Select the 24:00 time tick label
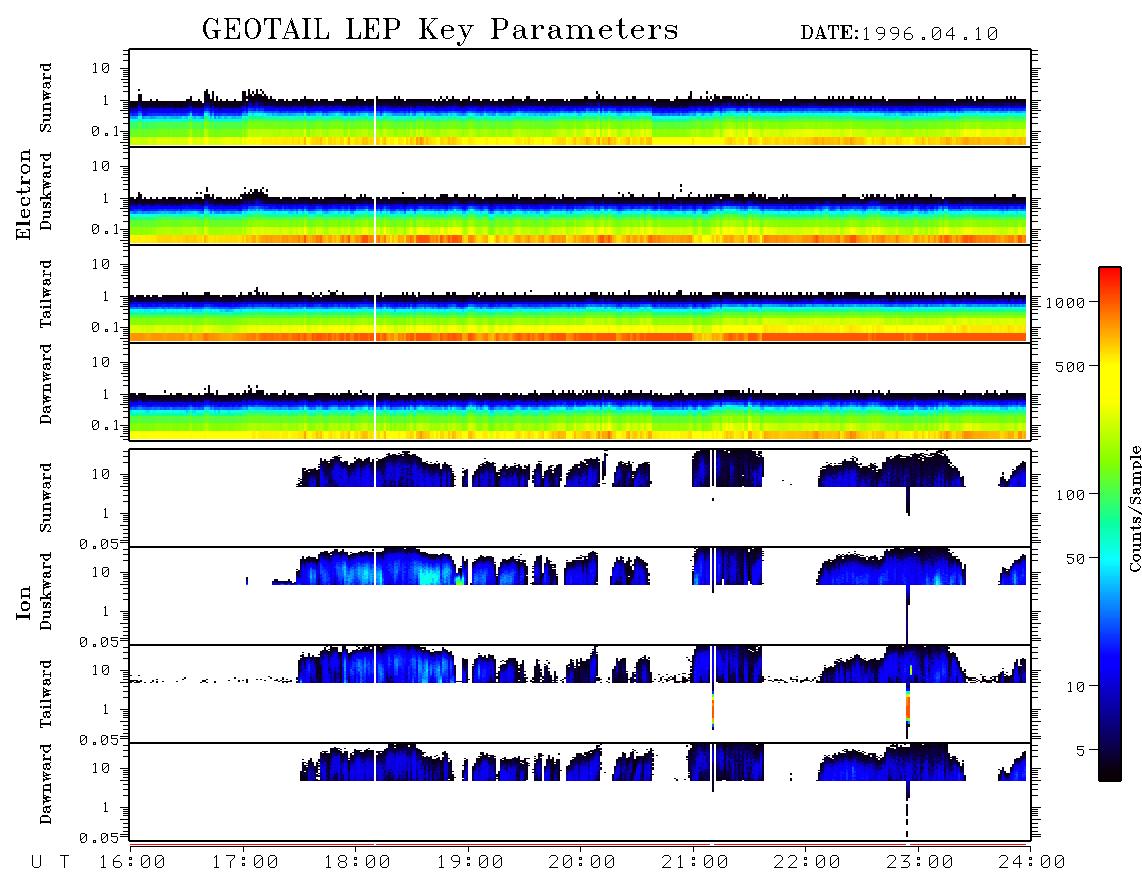The image size is (1142, 880). point(1032,863)
